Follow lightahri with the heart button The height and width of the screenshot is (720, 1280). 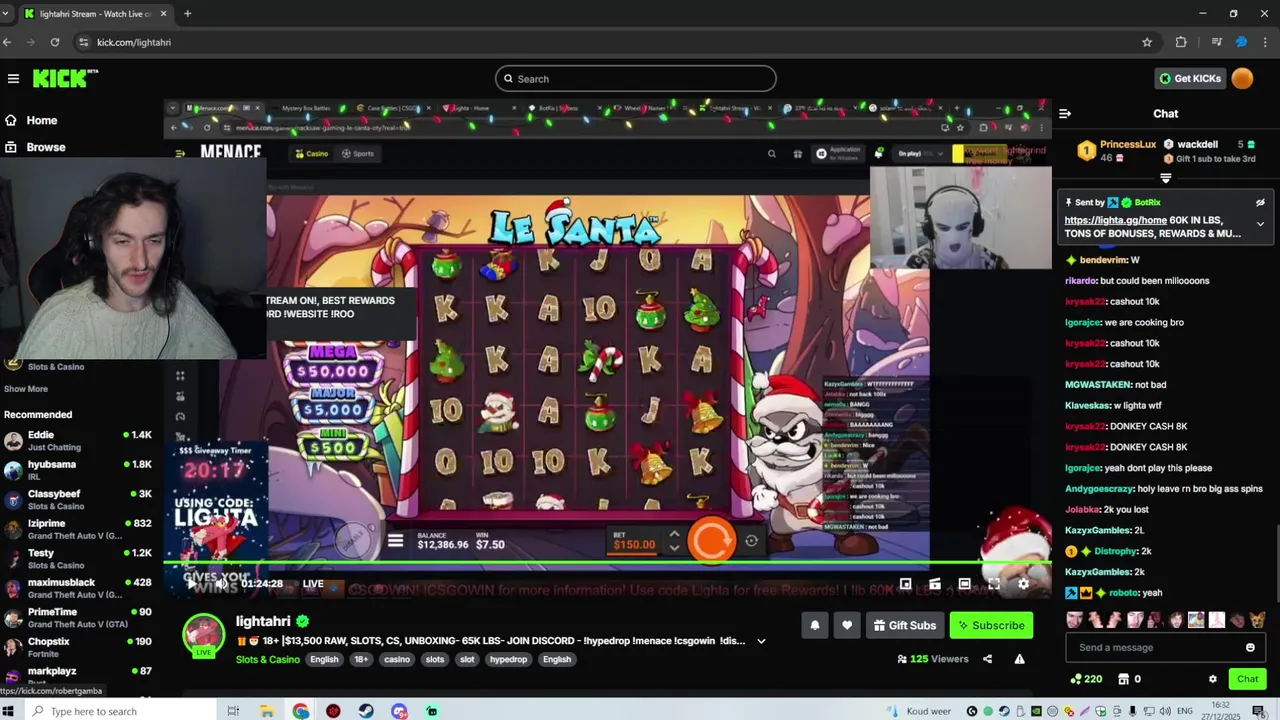(847, 626)
